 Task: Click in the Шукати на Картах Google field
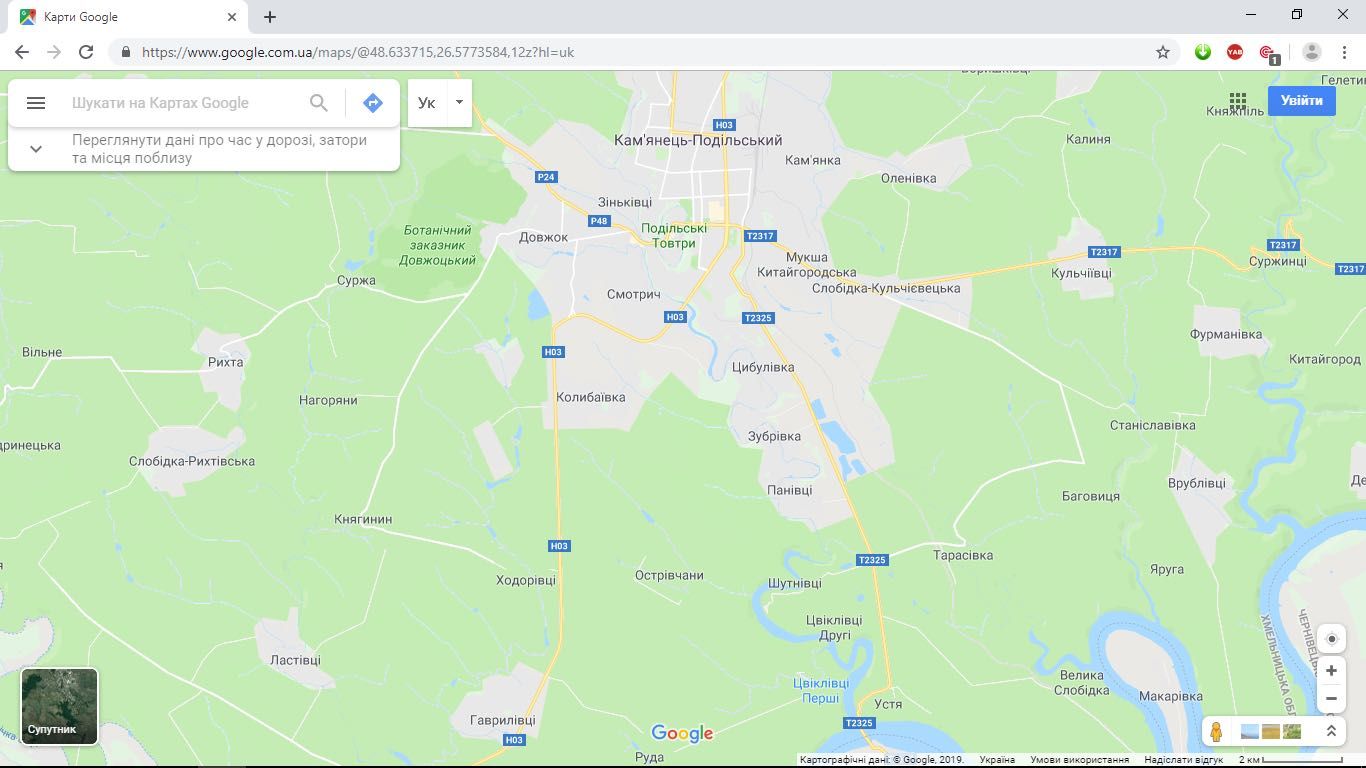183,103
